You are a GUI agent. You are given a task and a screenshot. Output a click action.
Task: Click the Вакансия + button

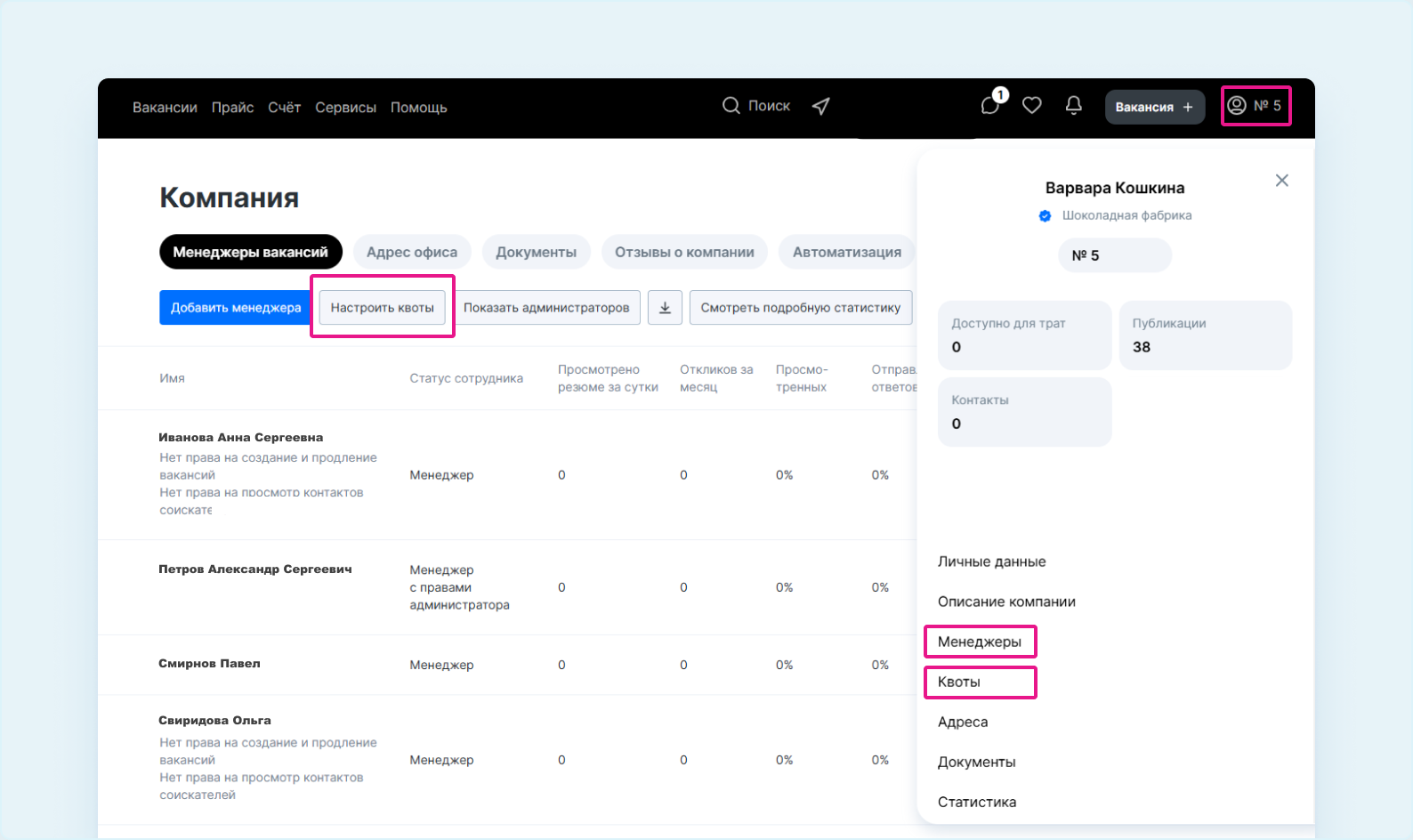(x=1155, y=107)
